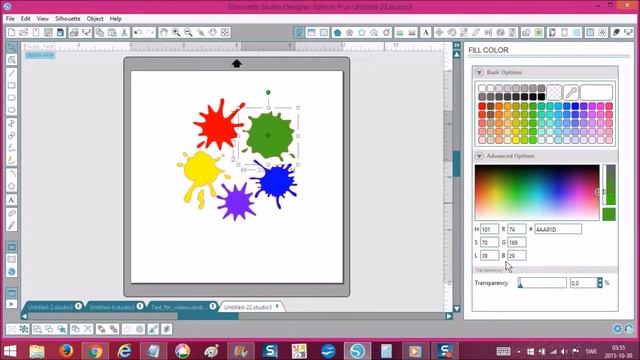640x360 pixels.
Task: Click the Delete X icon in bottom toolbar
Action: (88, 329)
